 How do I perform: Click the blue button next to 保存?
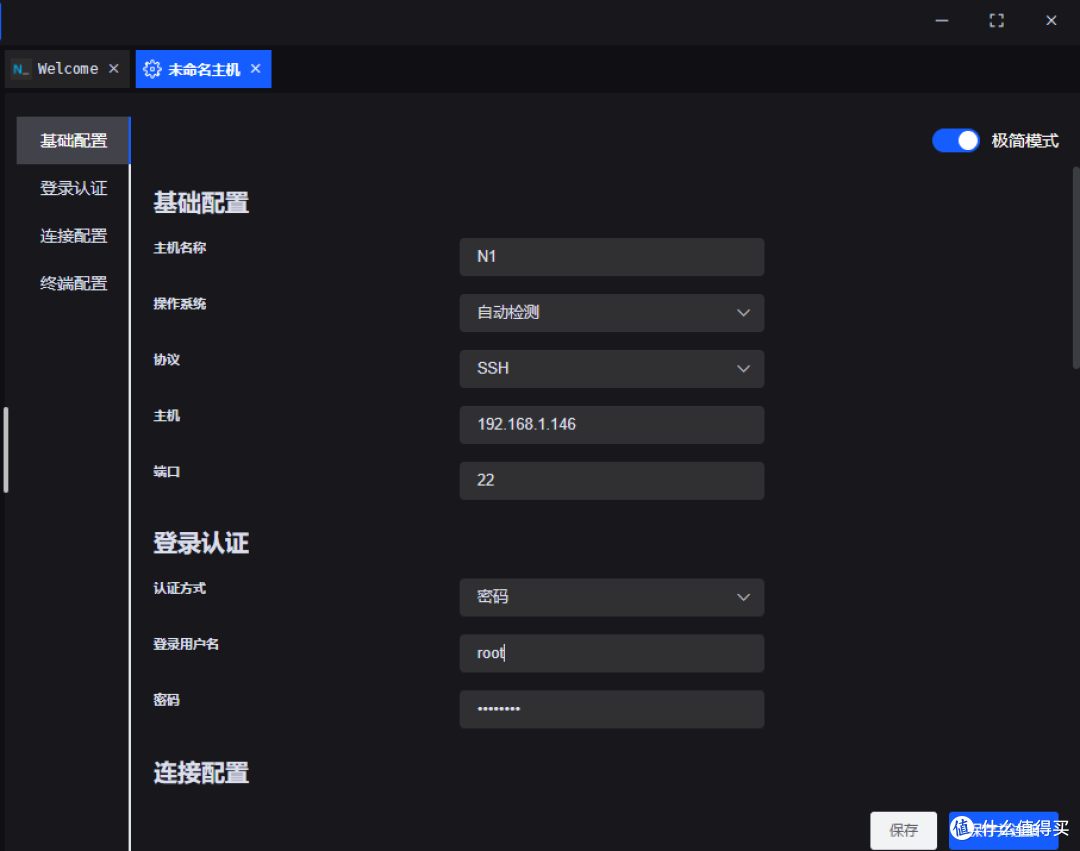point(1004,830)
